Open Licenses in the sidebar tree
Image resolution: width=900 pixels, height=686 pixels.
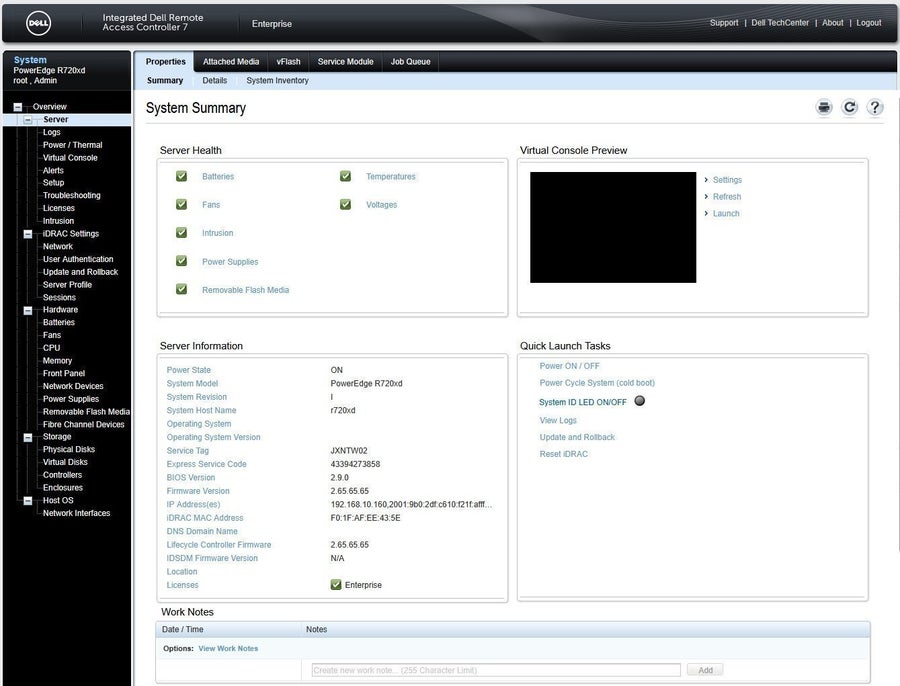click(59, 208)
